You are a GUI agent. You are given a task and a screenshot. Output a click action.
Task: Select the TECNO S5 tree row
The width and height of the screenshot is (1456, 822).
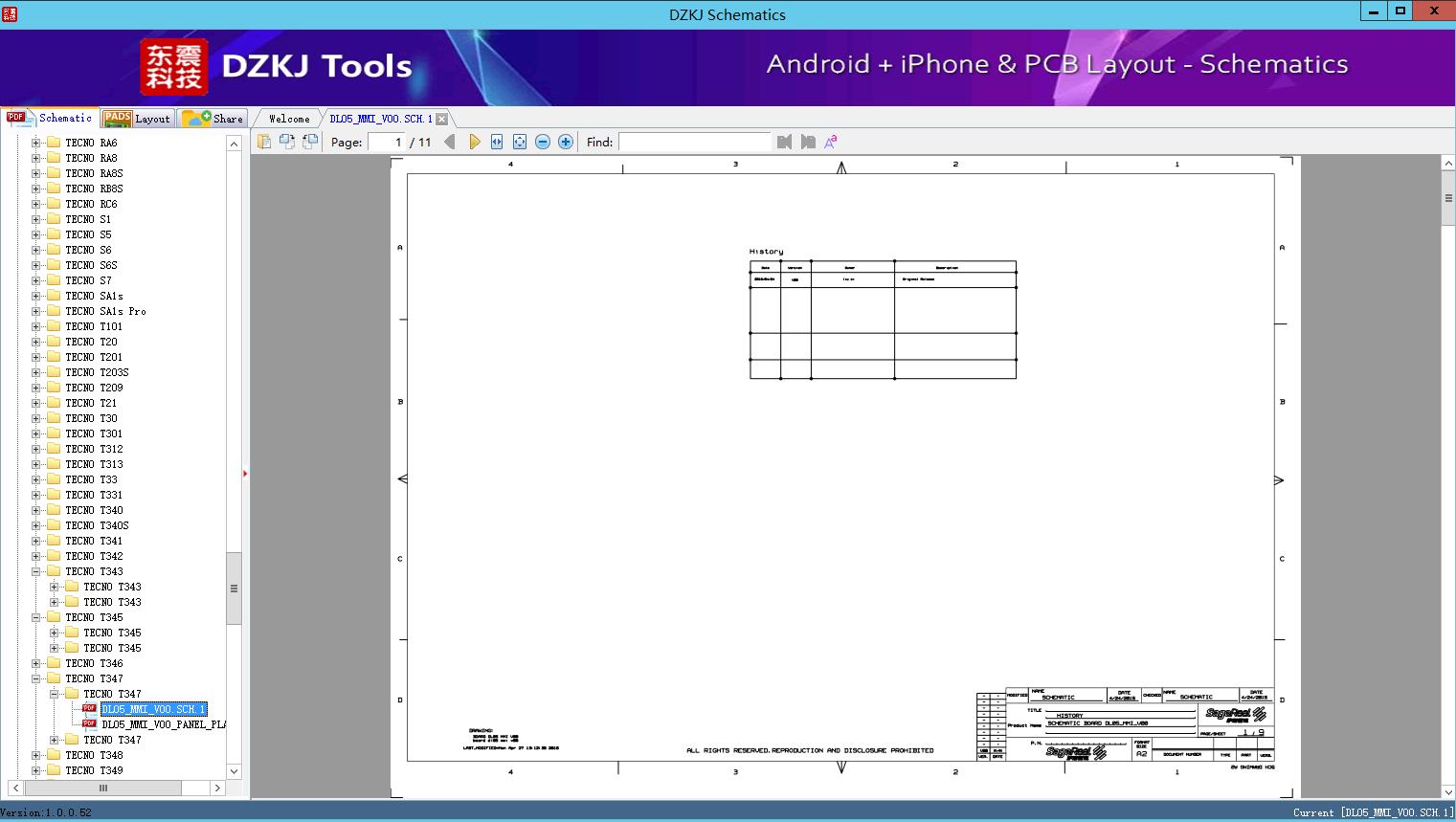point(88,234)
